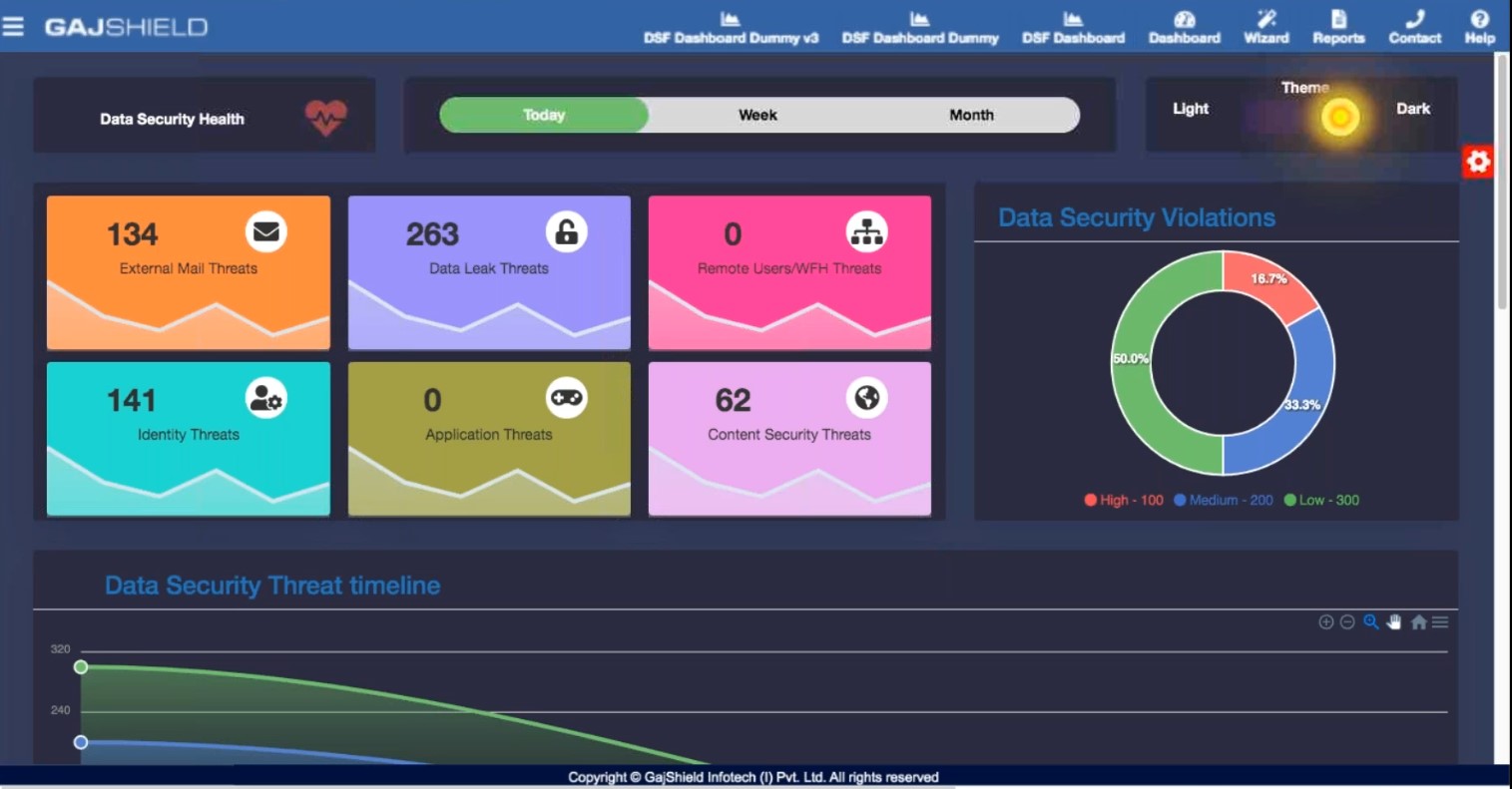Click the Identity Threats user-gear icon

[x=265, y=398]
